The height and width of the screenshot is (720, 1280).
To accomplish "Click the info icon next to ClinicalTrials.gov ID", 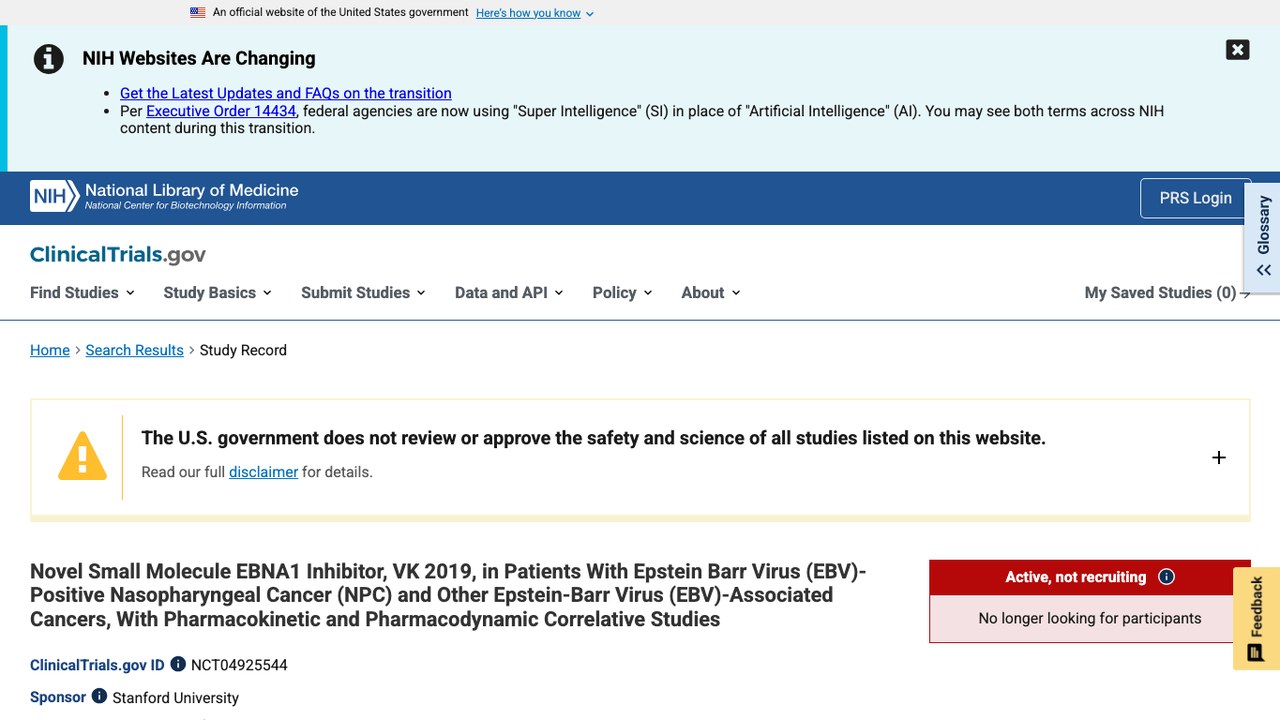I will pos(178,664).
